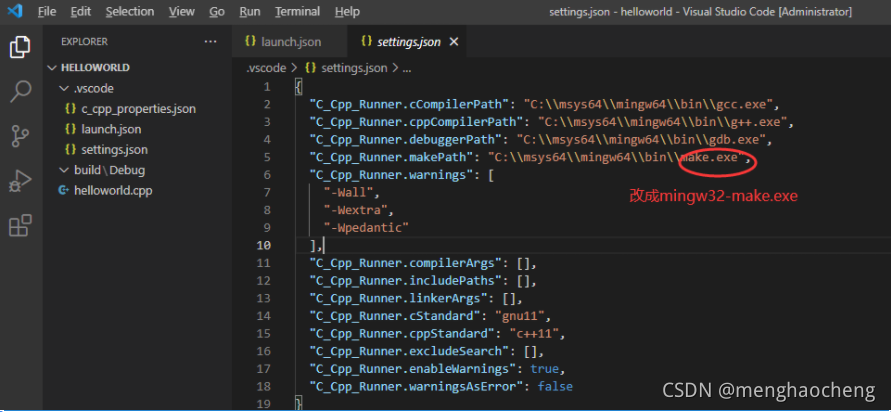This screenshot has width=891, height=412.
Task: Click line number 18 in the gutter
Action: click(x=264, y=386)
